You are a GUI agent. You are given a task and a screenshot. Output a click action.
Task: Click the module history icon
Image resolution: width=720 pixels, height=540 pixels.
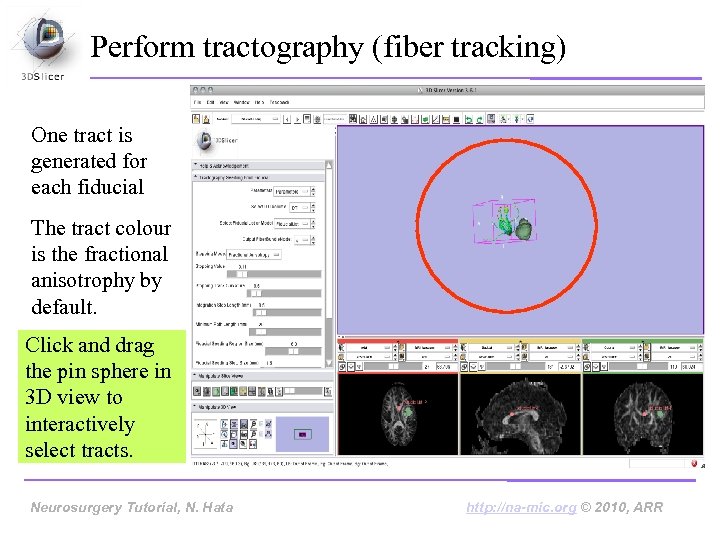point(307,119)
